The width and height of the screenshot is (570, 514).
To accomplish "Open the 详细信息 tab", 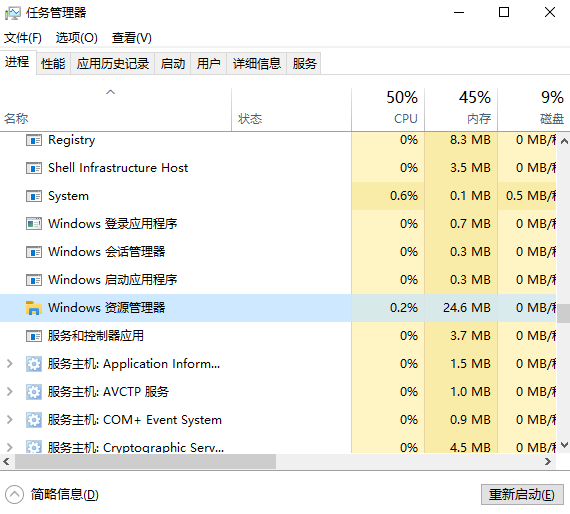I will [257, 64].
